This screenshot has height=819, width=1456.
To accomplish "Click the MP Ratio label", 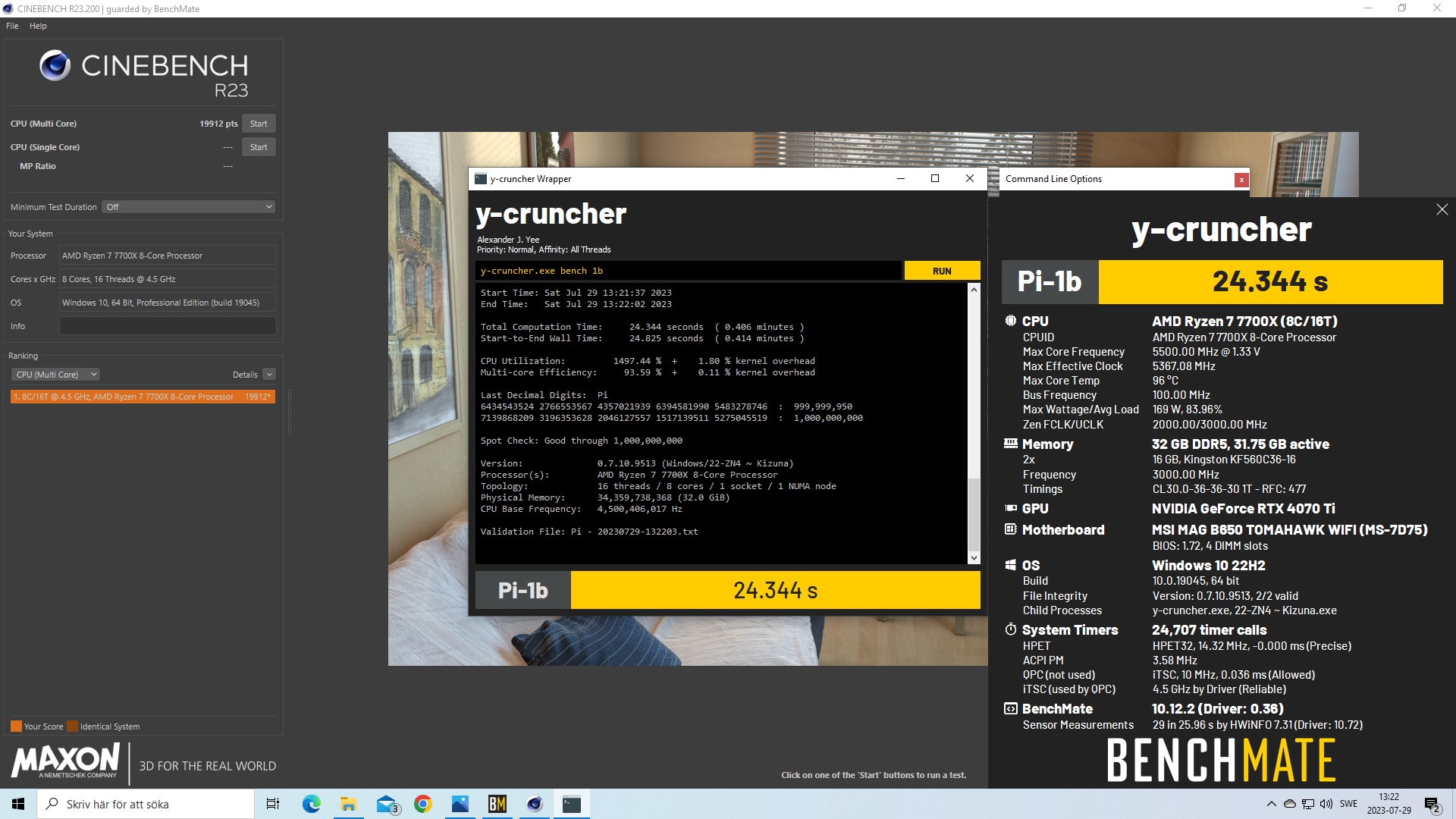I will 38,166.
